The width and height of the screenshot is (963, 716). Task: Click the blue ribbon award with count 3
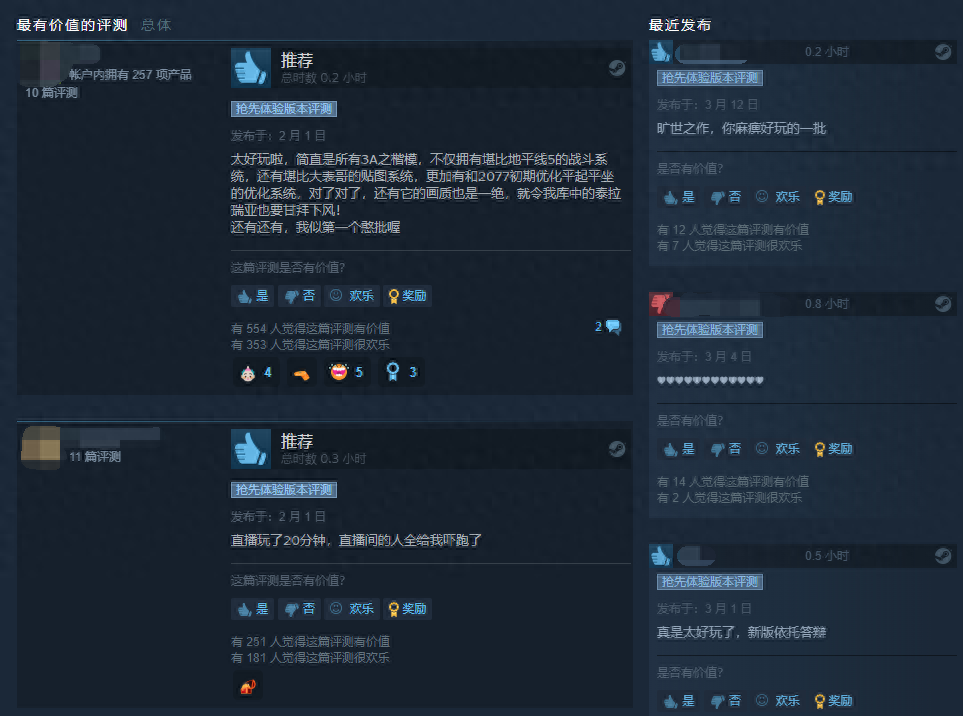tap(401, 372)
